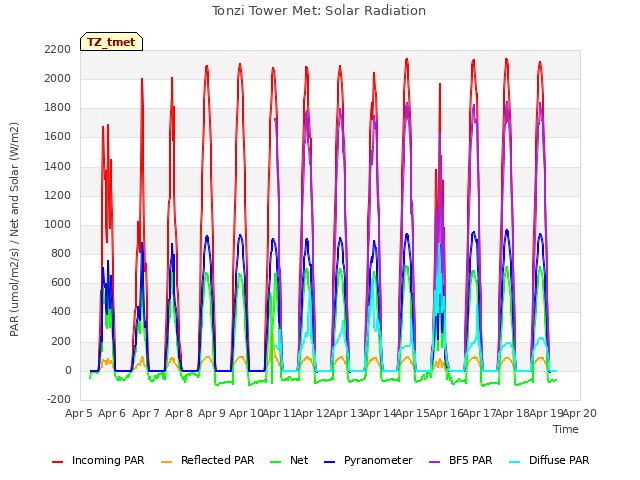This screenshot has width=640, height=480.
Task: Select the Pyranometer legend label
Action: (378, 460)
